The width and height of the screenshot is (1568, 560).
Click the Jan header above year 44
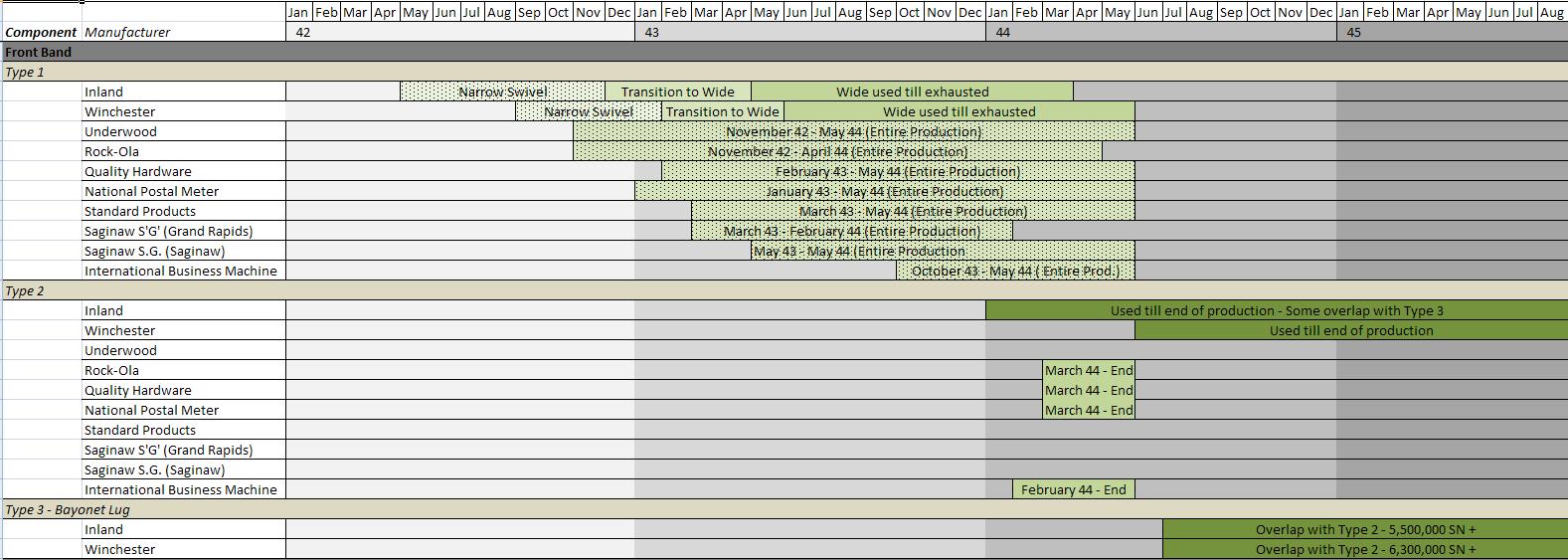tap(998, 12)
